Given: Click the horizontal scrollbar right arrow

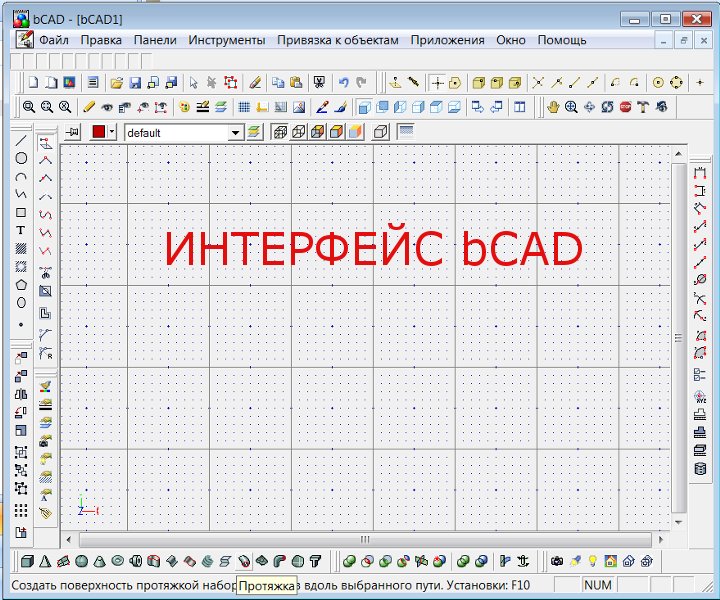Looking at the screenshot, I should (x=661, y=539).
